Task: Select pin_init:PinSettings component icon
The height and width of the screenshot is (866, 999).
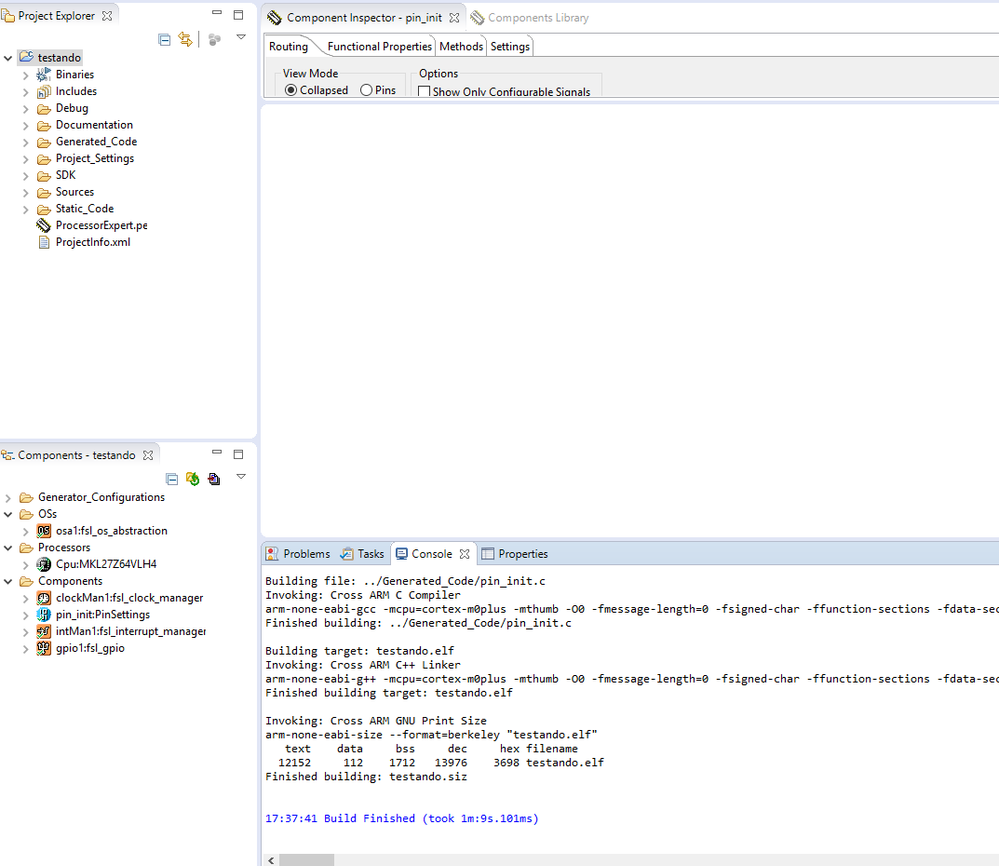Action: pyautogui.click(x=43, y=614)
